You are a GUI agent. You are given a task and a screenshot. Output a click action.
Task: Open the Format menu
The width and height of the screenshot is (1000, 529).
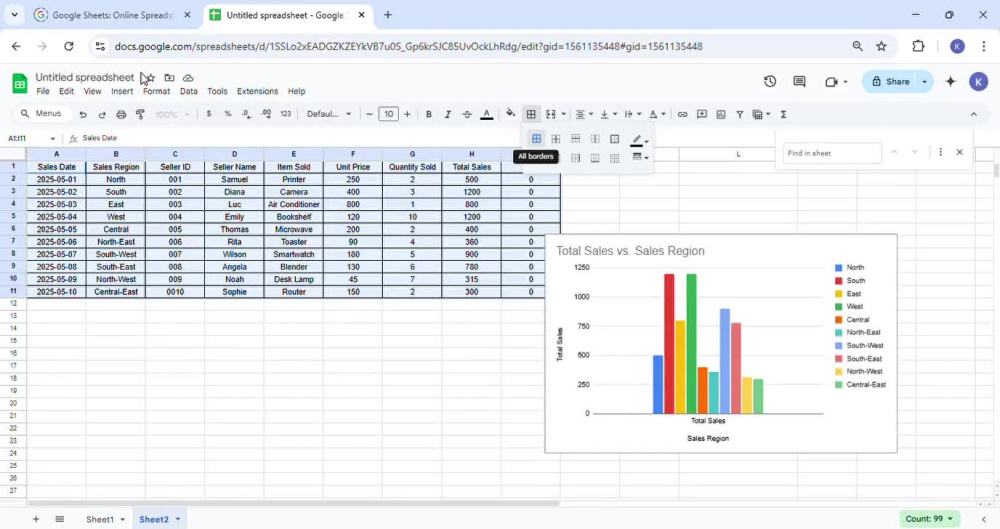pyautogui.click(x=156, y=91)
